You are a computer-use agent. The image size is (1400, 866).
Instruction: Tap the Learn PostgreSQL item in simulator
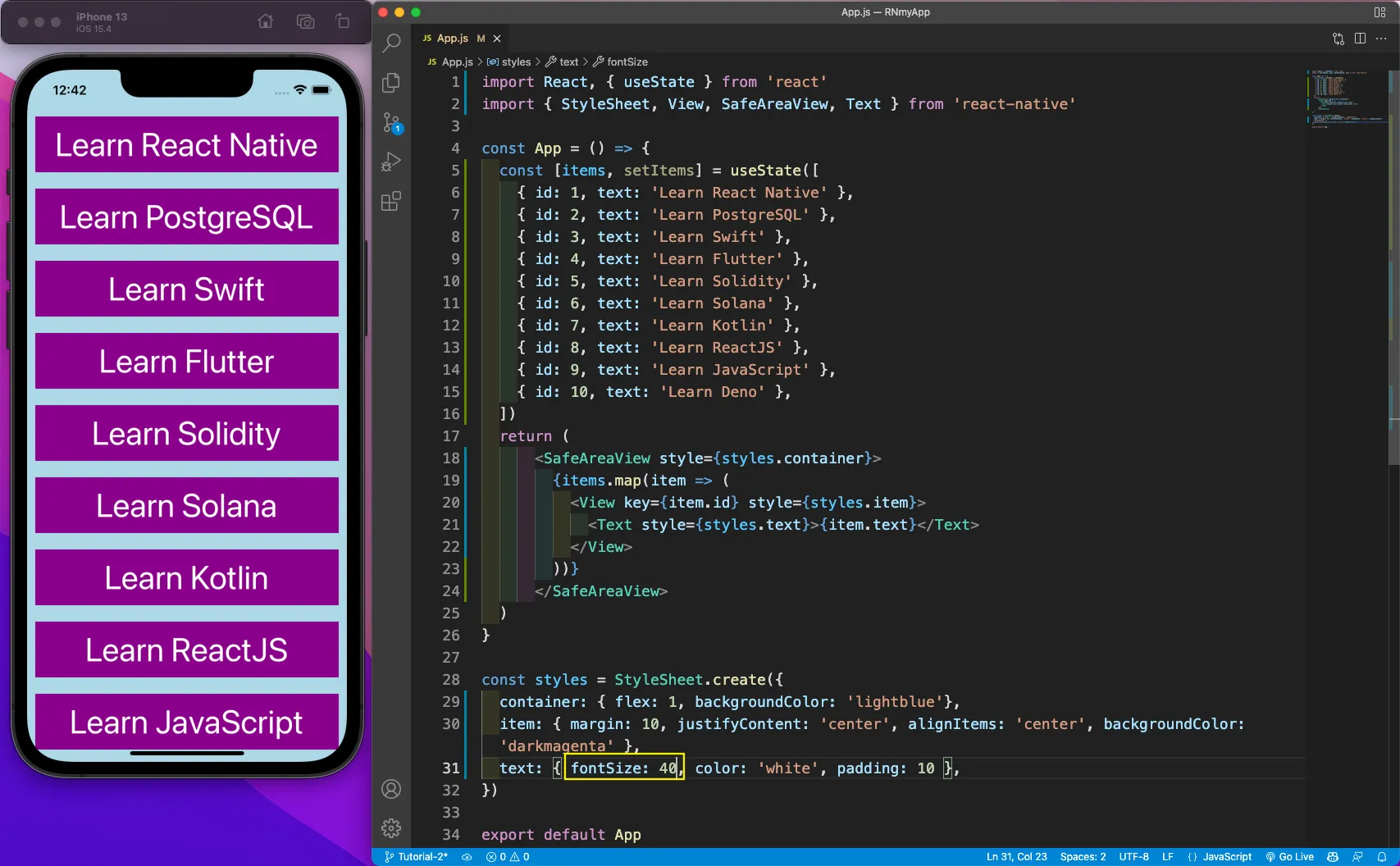187,216
